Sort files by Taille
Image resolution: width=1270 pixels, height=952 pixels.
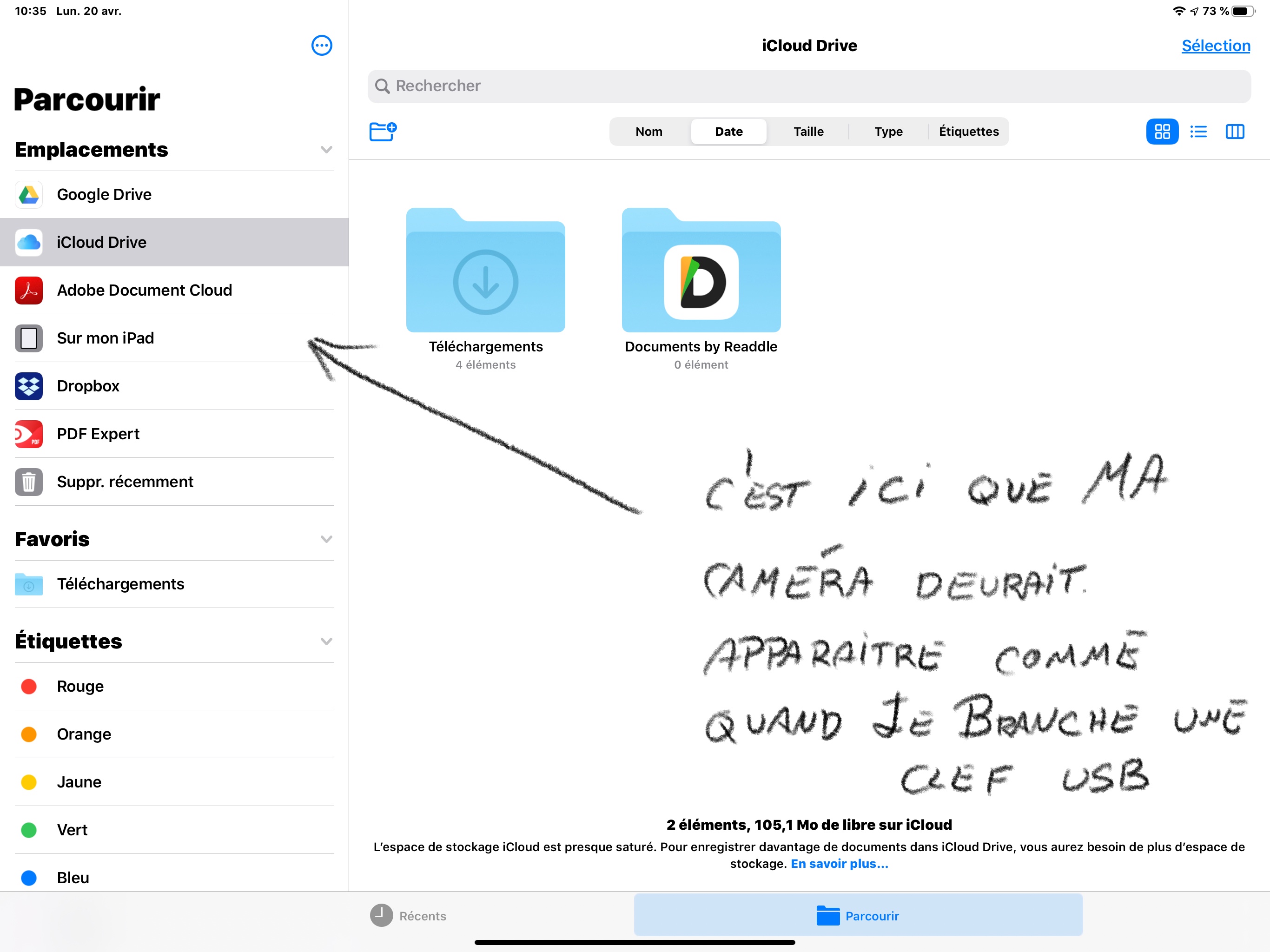point(808,132)
